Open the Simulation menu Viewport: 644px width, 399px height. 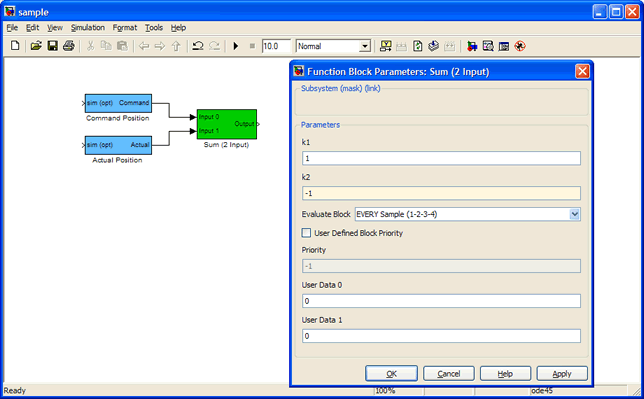(87, 28)
